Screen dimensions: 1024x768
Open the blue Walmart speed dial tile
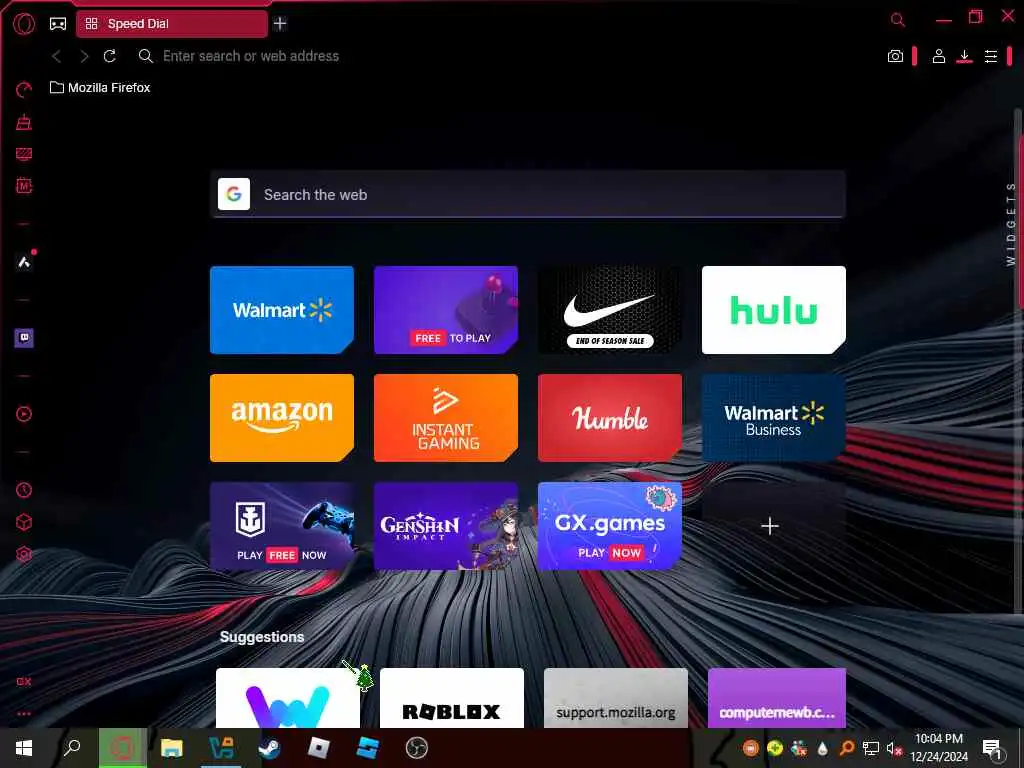[x=281, y=310]
